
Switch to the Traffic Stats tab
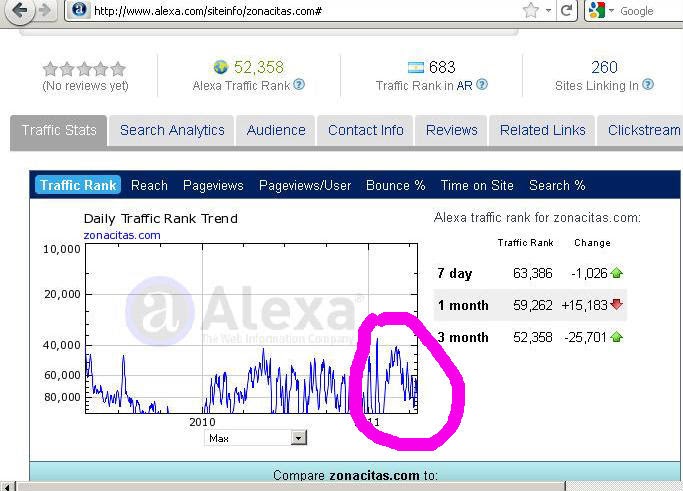pos(59,130)
